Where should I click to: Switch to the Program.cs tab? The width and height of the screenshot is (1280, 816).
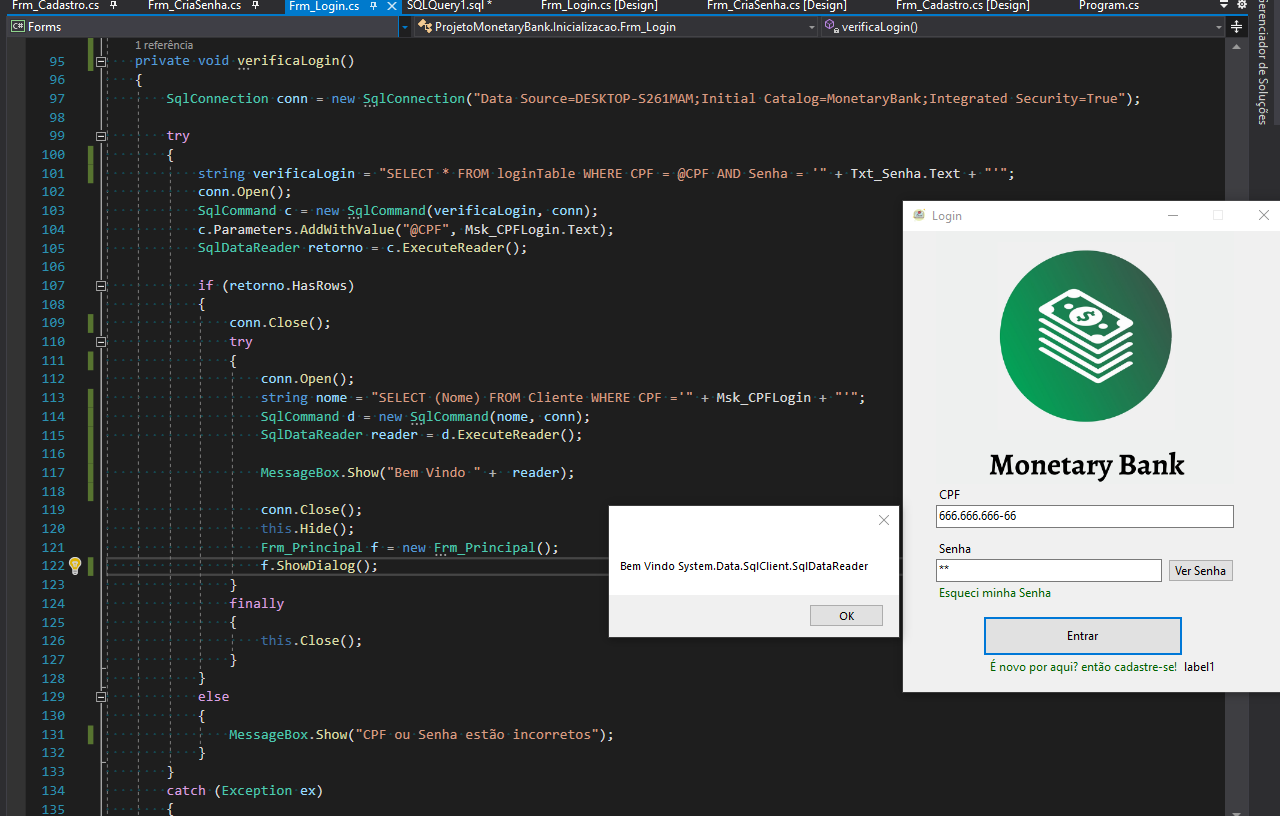pyautogui.click(x=1108, y=6)
